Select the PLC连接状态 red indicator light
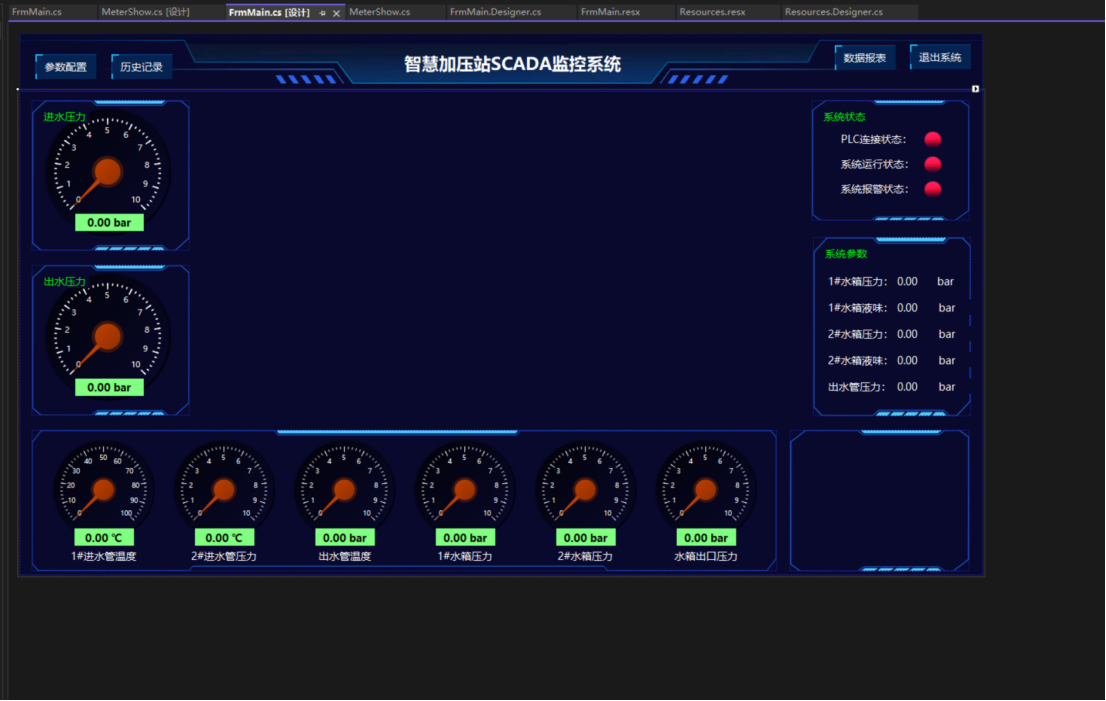1106x701 pixels. (x=932, y=139)
